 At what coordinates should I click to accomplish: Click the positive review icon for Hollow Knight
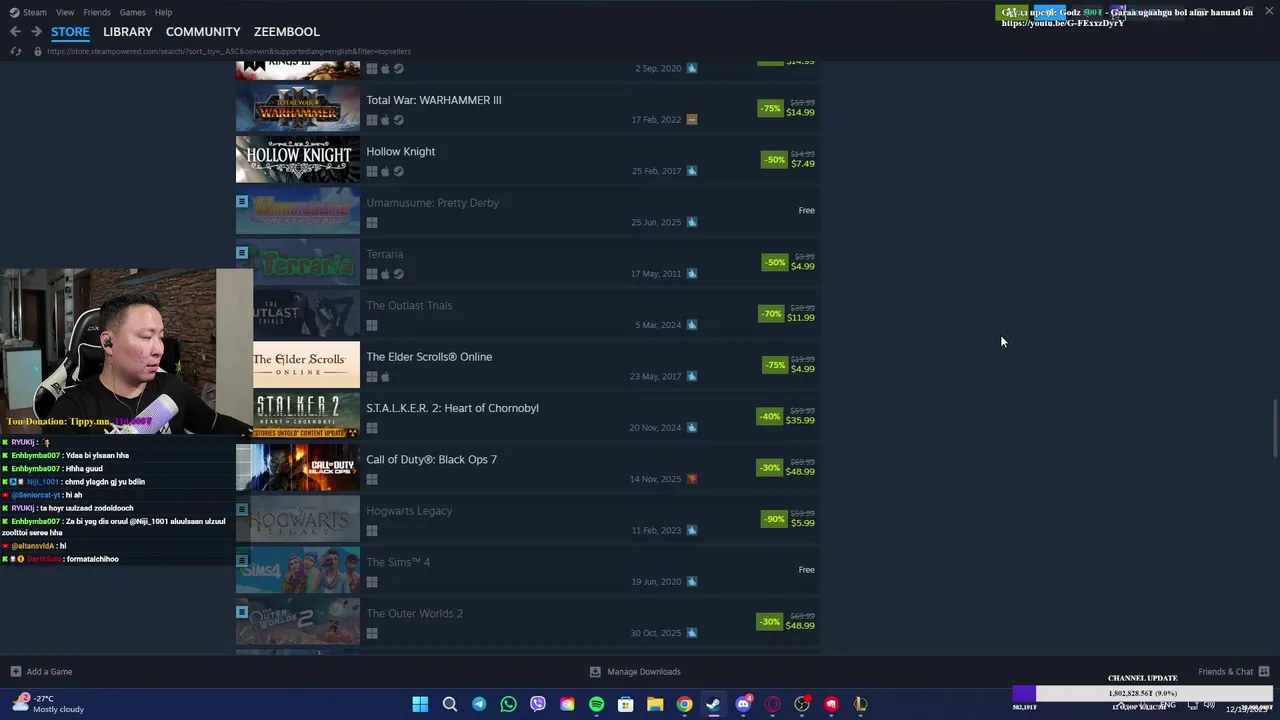pyautogui.click(x=692, y=171)
